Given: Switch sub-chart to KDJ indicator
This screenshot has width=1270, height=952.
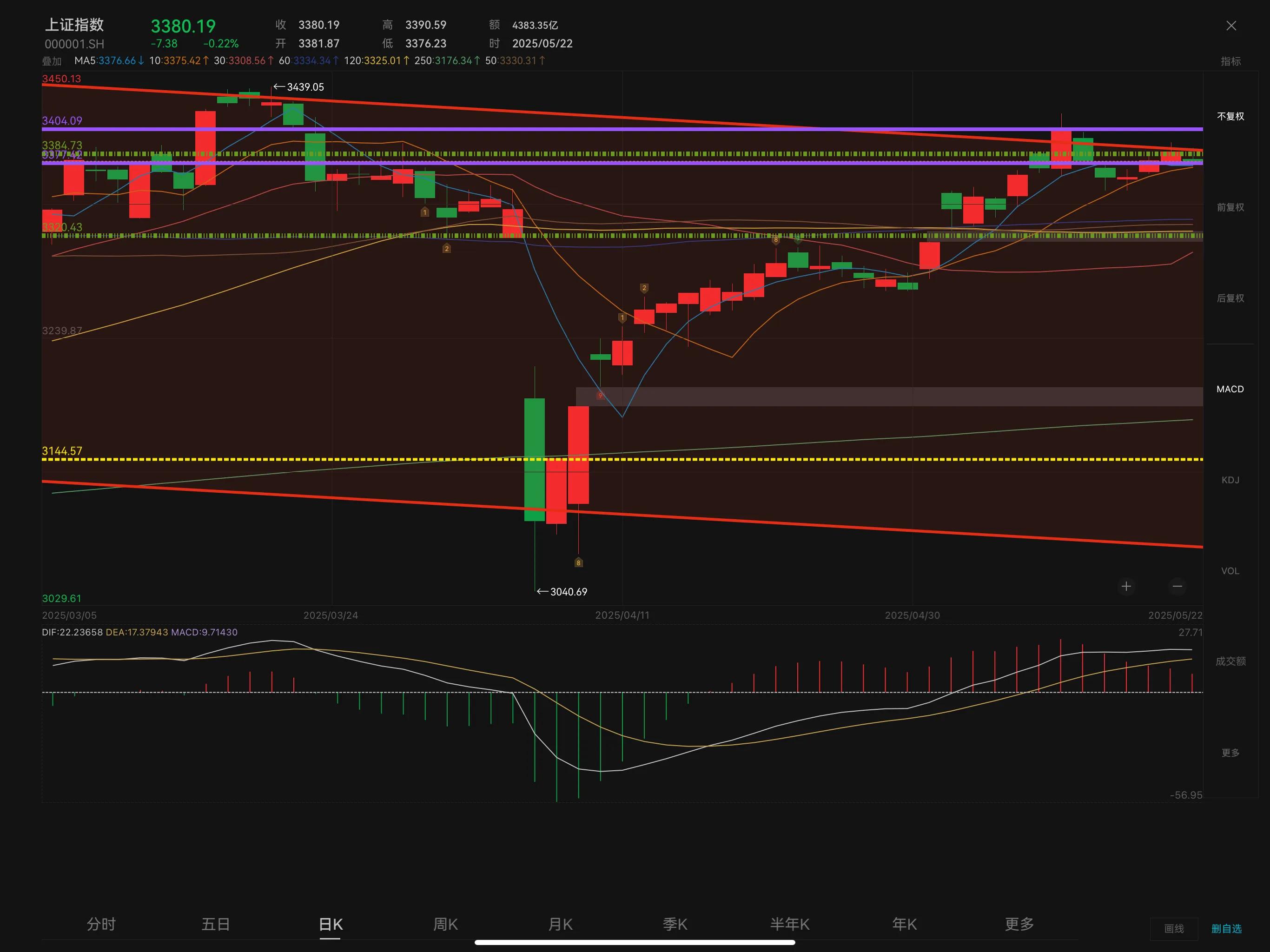Looking at the screenshot, I should tap(1230, 480).
